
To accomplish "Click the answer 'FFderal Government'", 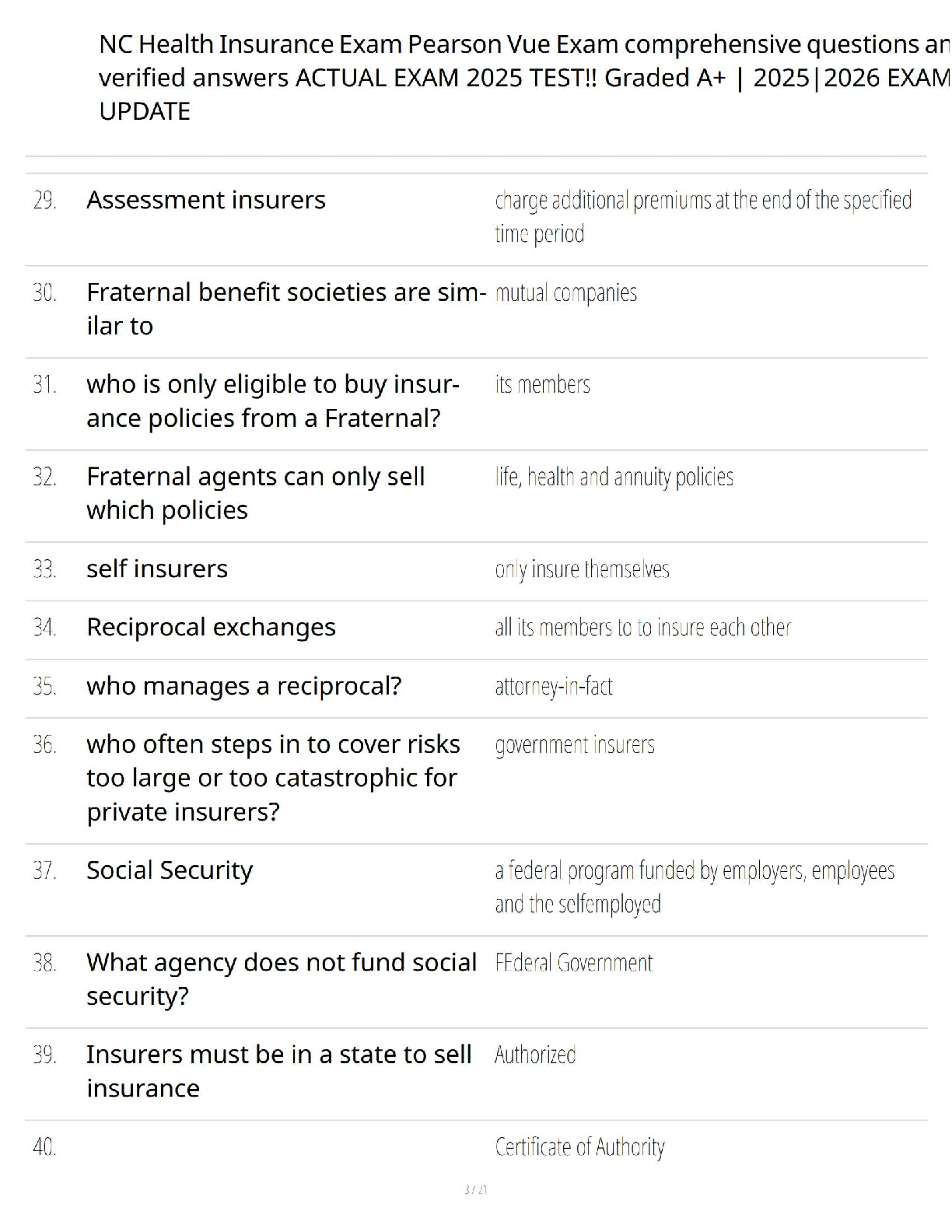I will pyautogui.click(x=573, y=963).
